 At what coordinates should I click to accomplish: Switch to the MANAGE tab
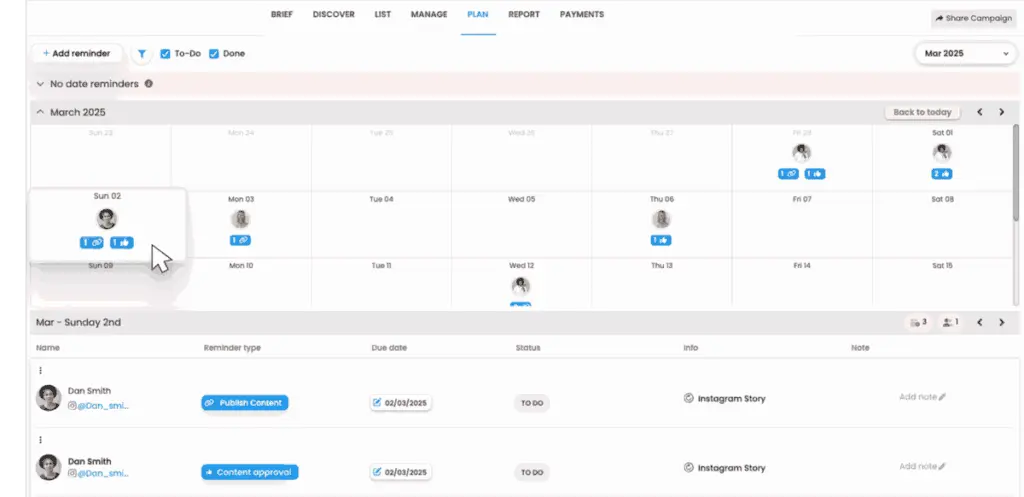tap(429, 14)
